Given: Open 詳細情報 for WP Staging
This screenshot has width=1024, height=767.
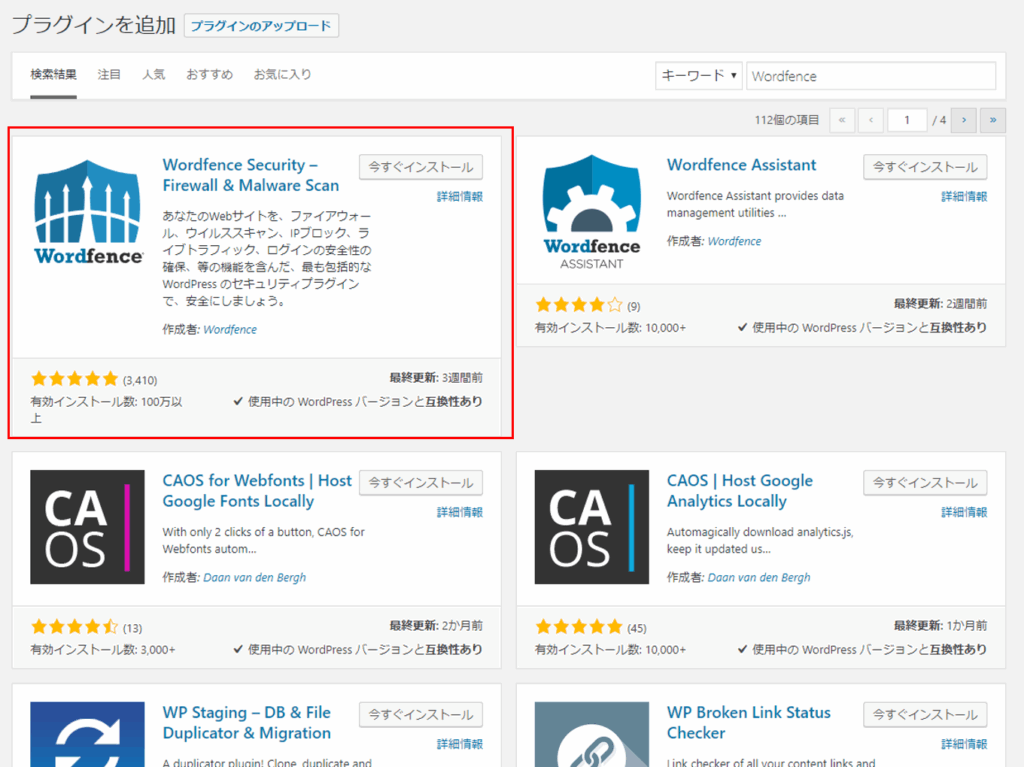Looking at the screenshot, I should point(460,744).
